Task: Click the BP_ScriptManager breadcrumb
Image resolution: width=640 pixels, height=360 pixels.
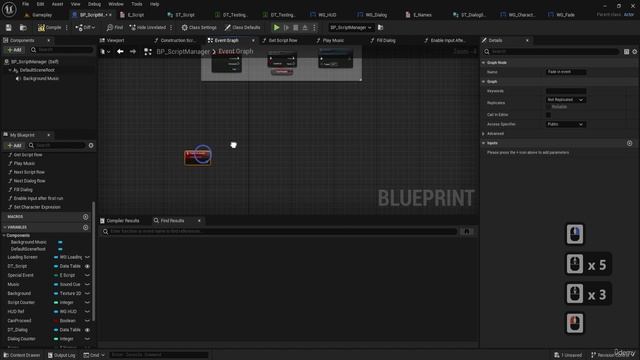Action: click(x=183, y=51)
